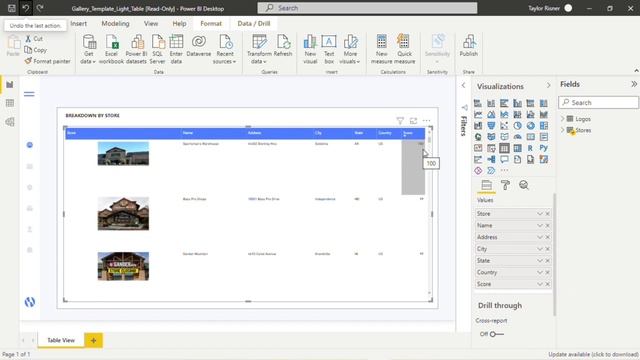Open the Get data source picker
The image size is (640, 360).
(88, 49)
